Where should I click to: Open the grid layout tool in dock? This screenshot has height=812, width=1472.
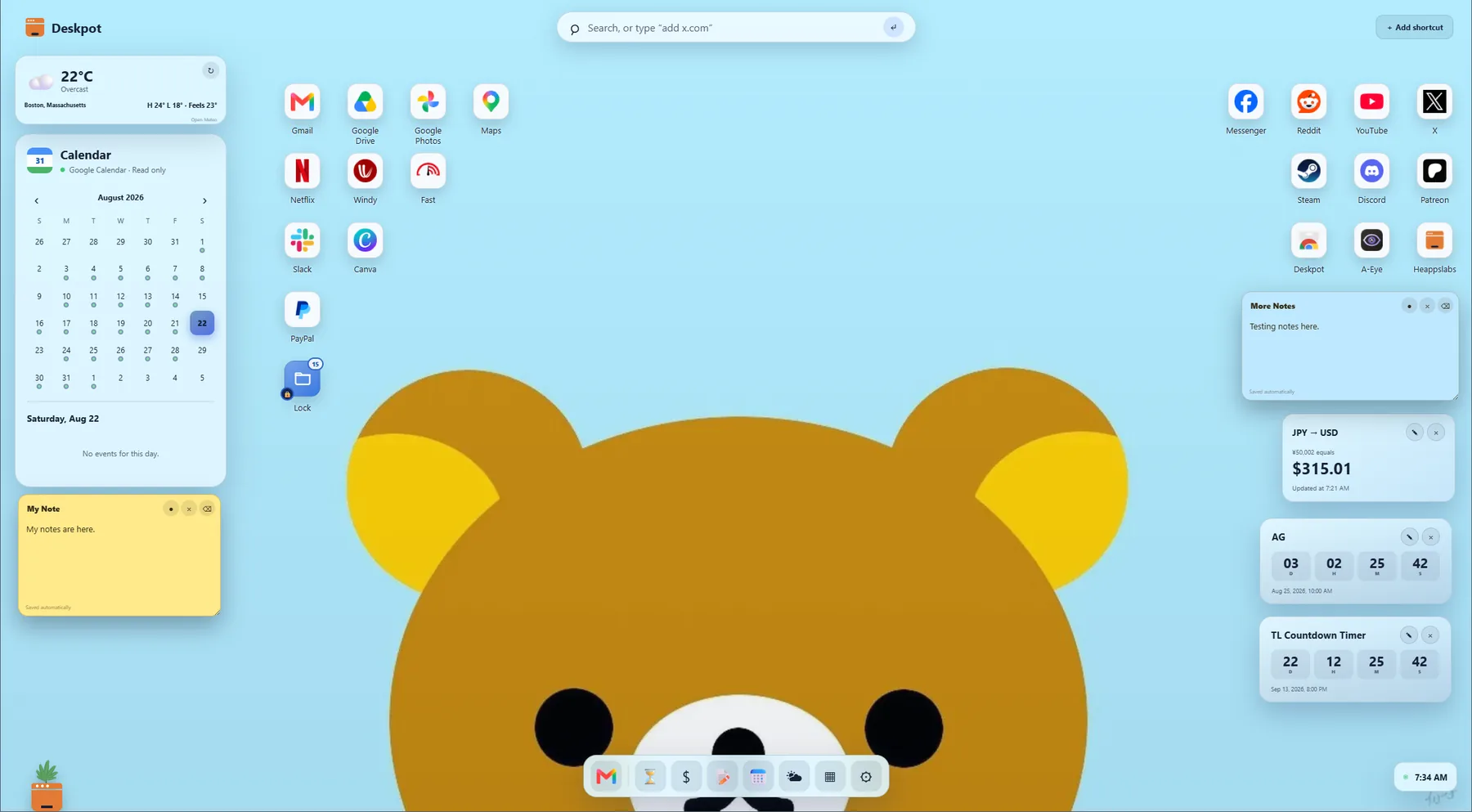[830, 777]
